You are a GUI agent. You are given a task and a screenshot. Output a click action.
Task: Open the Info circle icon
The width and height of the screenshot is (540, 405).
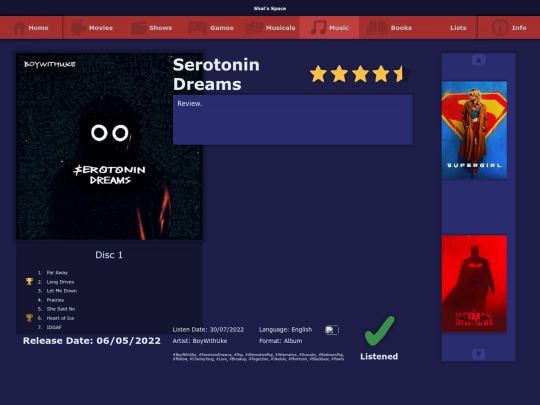tap(500, 28)
